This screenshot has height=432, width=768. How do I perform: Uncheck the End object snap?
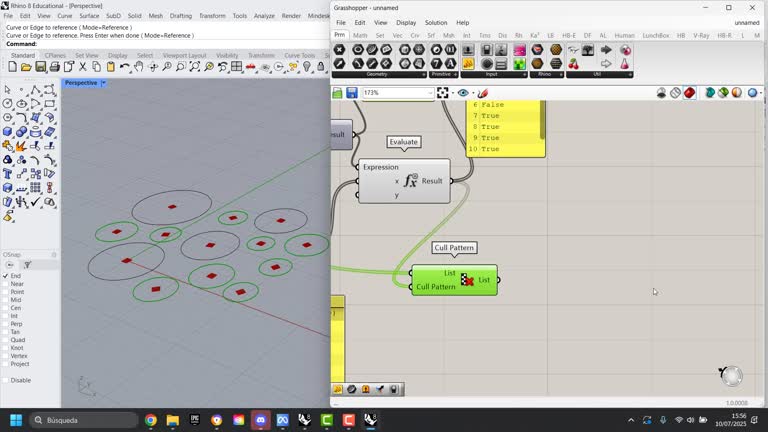coord(5,275)
